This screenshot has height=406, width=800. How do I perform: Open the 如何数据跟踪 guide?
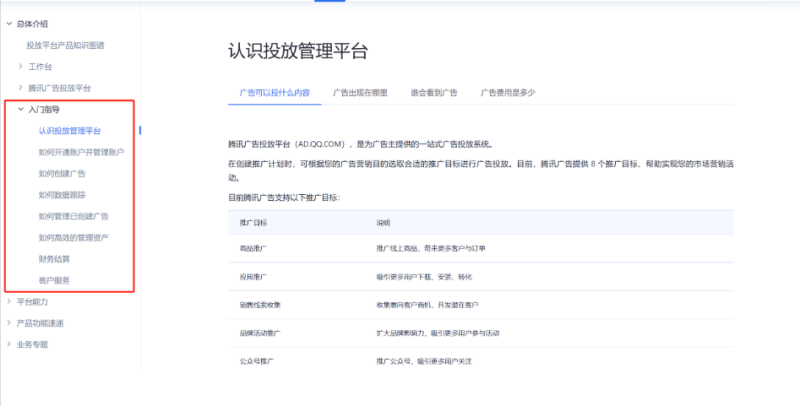[62, 195]
